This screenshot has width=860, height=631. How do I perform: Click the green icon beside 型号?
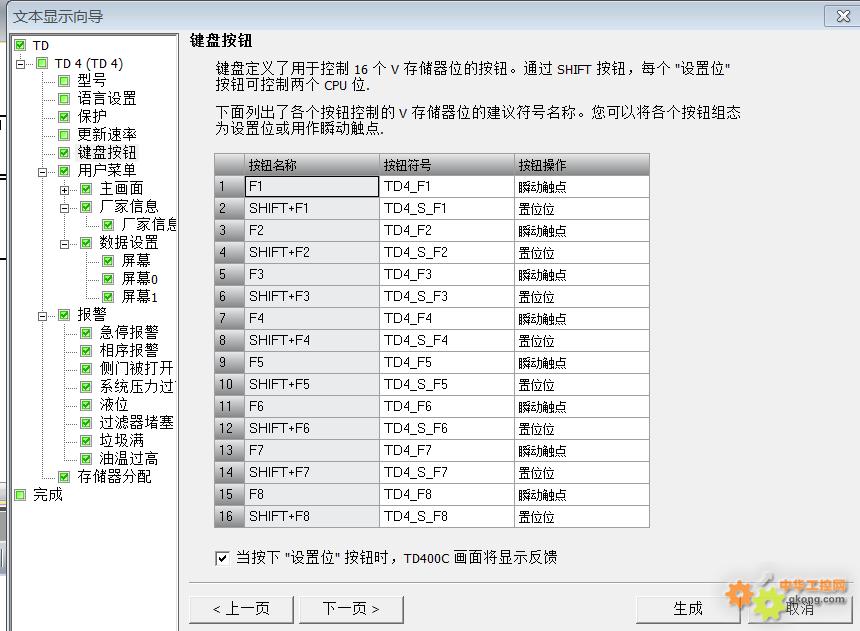64,81
